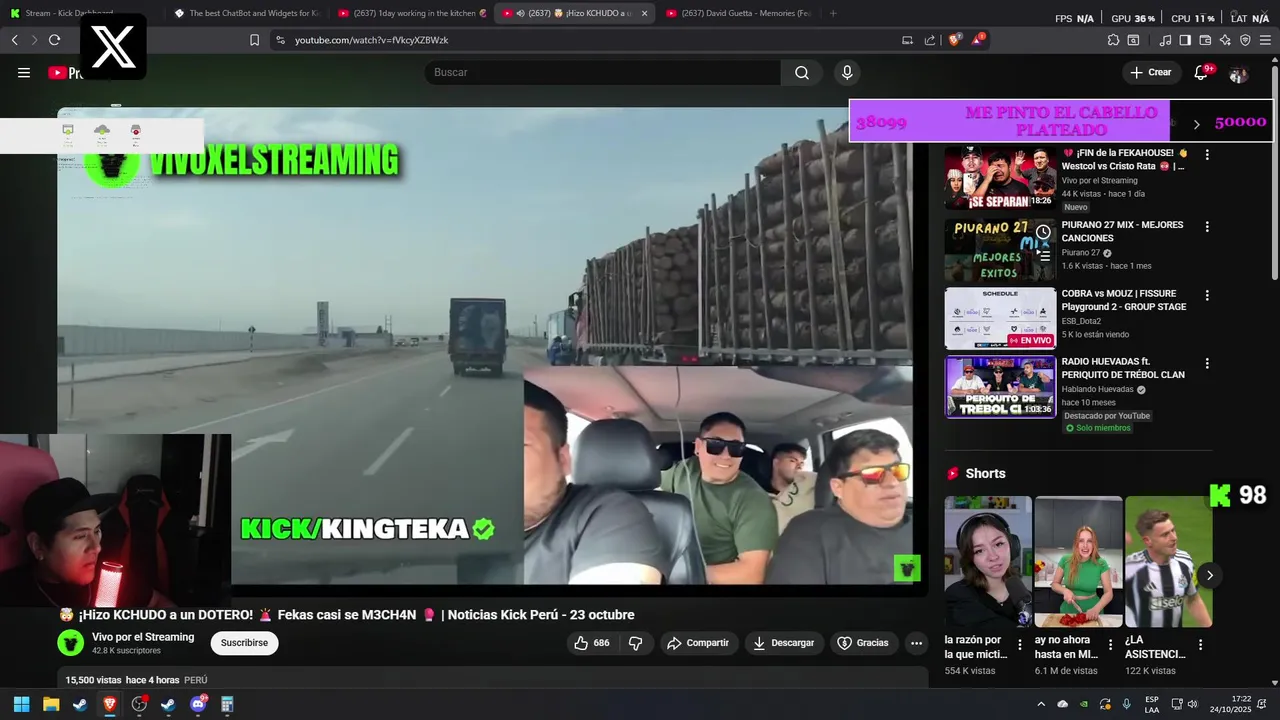This screenshot has width=1280, height=720.
Task: Click the install/cast screen icon in address bar
Action: tap(907, 40)
